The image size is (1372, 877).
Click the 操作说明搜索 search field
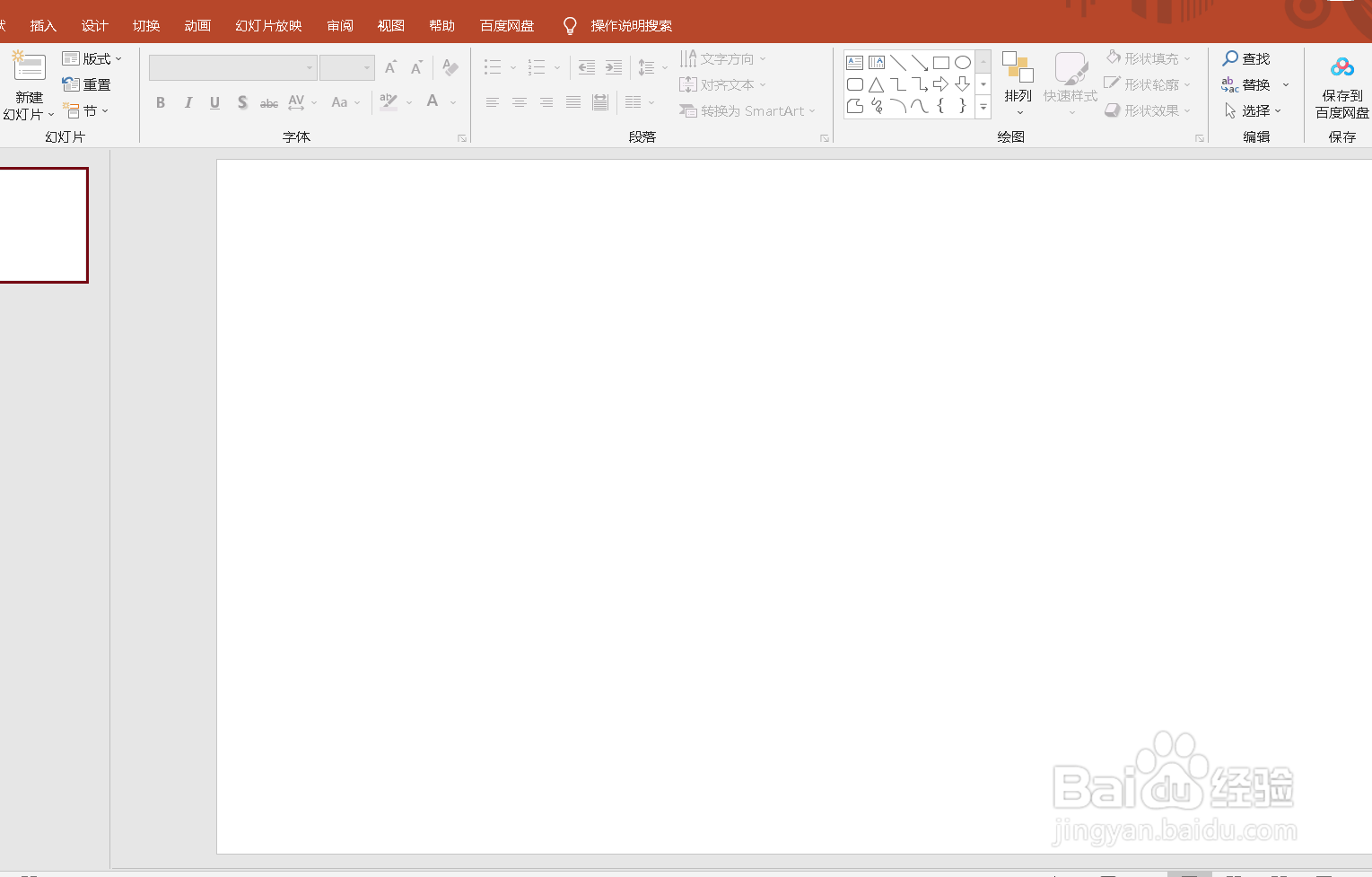pos(631,25)
